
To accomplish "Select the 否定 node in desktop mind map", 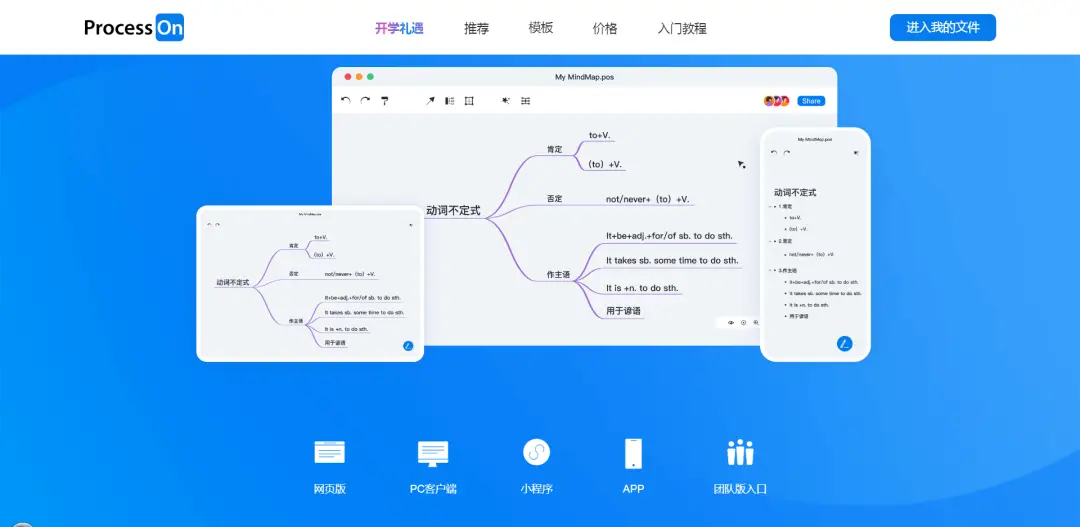I will [554, 198].
